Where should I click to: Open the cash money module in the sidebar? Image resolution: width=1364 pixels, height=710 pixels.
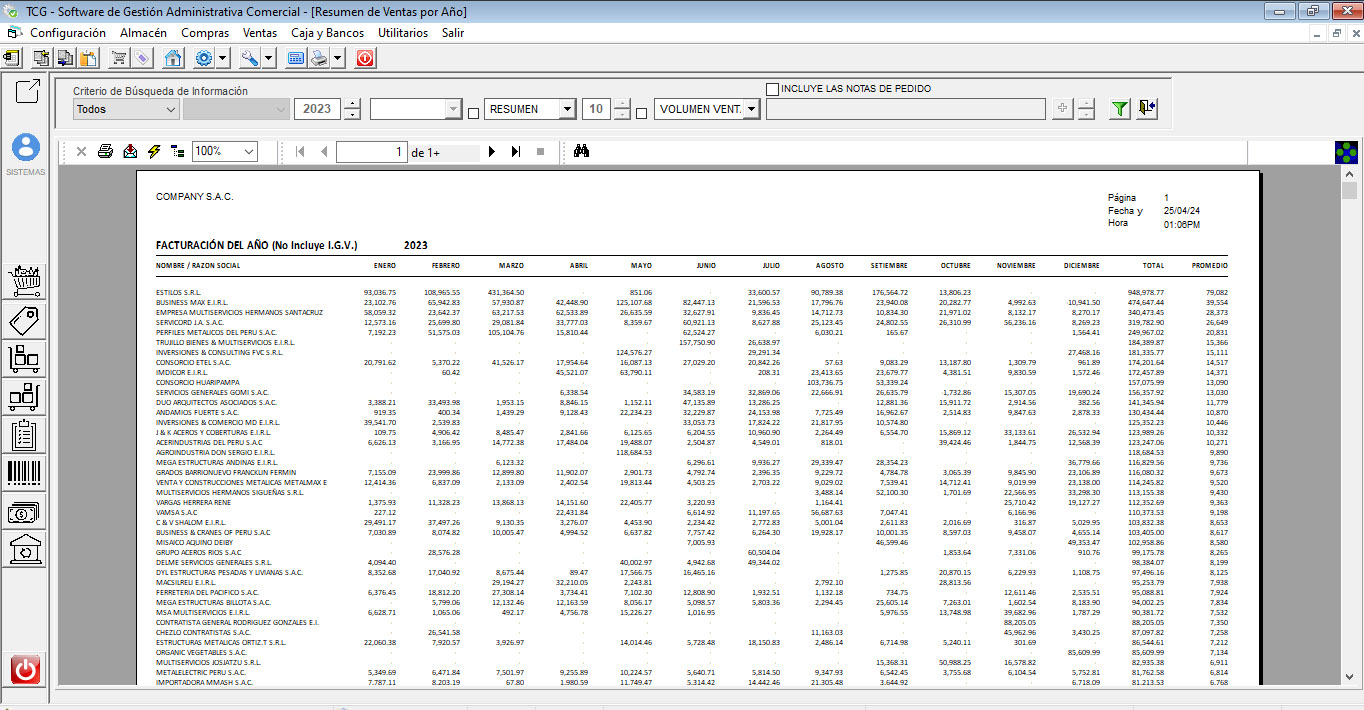[x=25, y=512]
